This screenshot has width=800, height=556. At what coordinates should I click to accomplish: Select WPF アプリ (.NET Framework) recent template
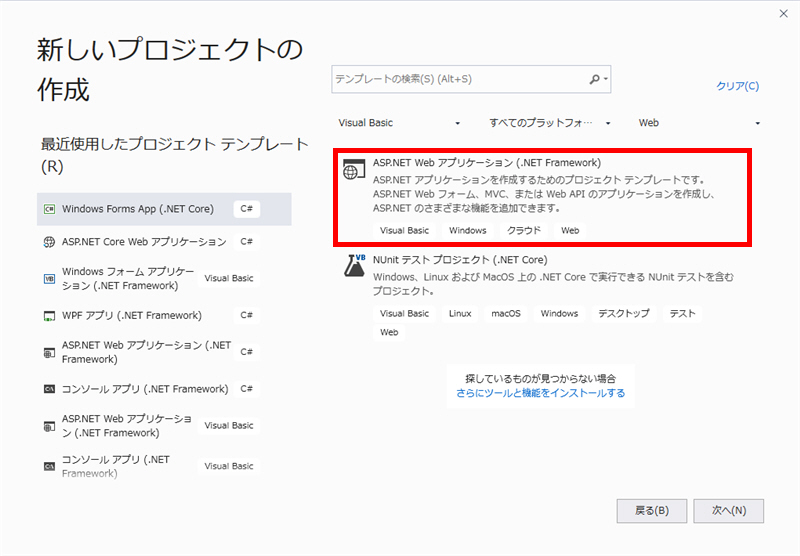164,316
